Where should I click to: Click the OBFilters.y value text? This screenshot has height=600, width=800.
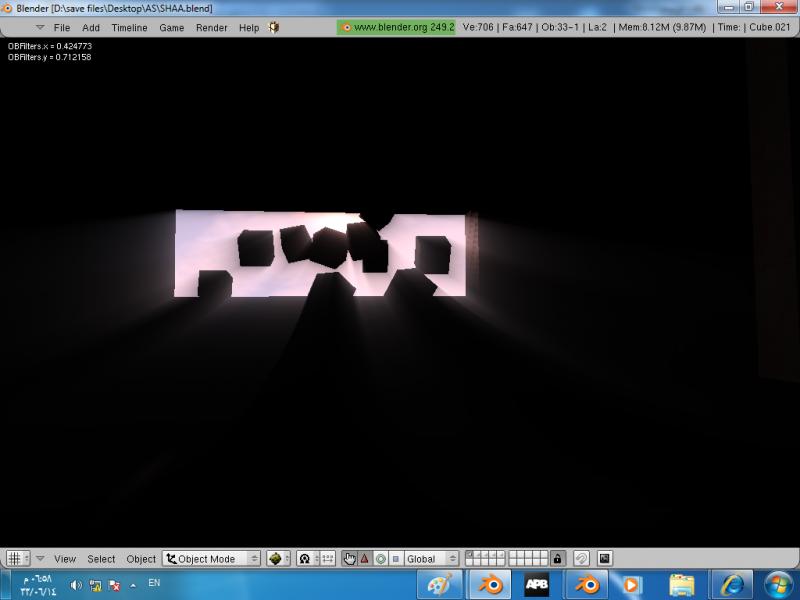(49, 57)
